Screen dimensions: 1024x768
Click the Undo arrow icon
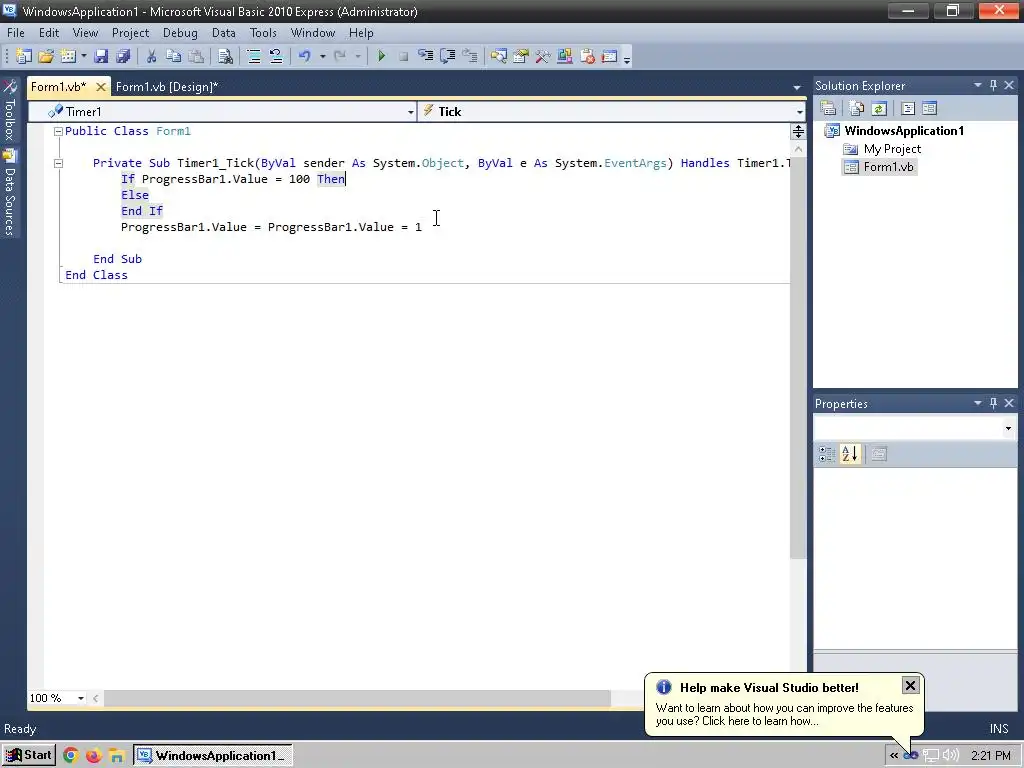(304, 57)
